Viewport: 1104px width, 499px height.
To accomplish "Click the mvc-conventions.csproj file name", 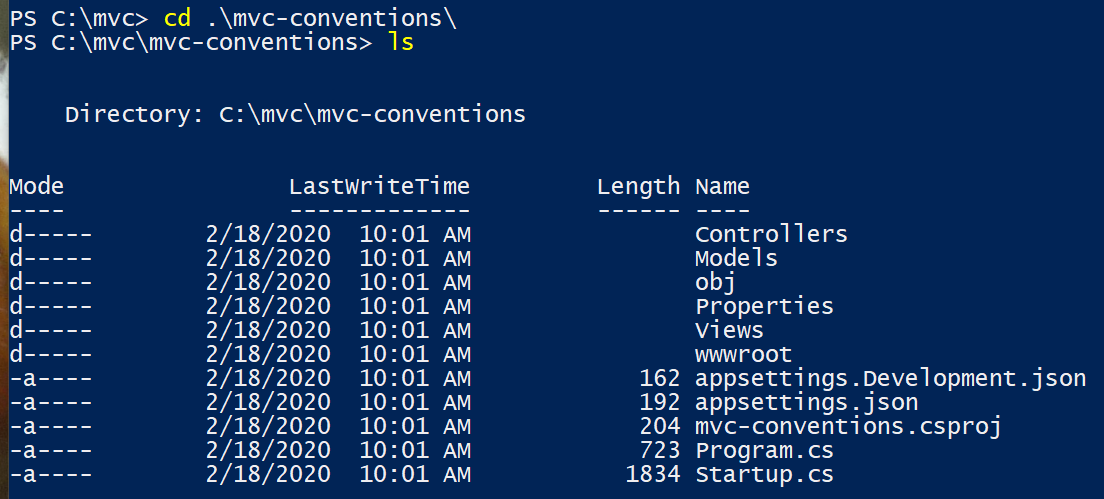I will [x=848, y=427].
